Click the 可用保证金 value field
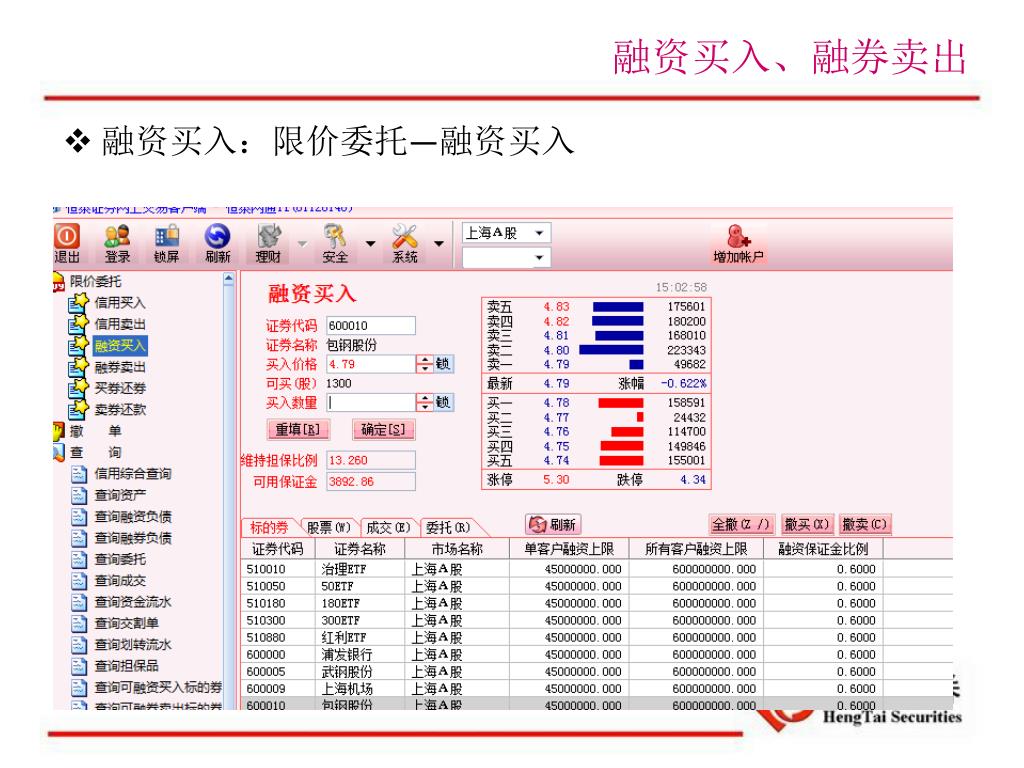Screen dimensions: 1024x768 point(371,482)
